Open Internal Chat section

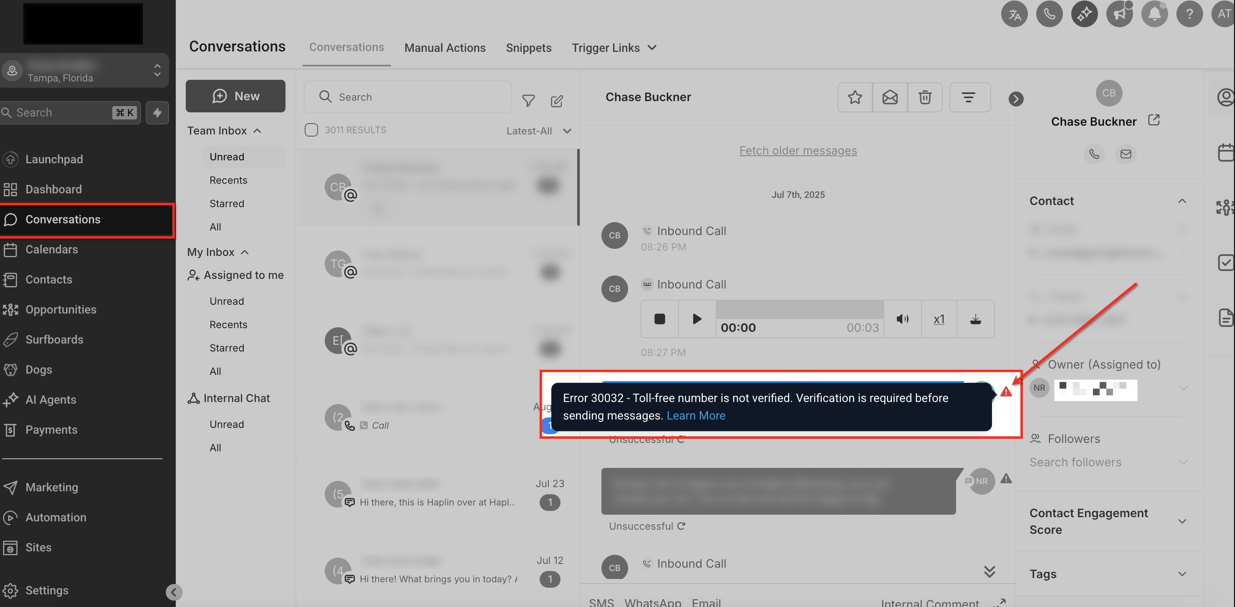[229, 398]
